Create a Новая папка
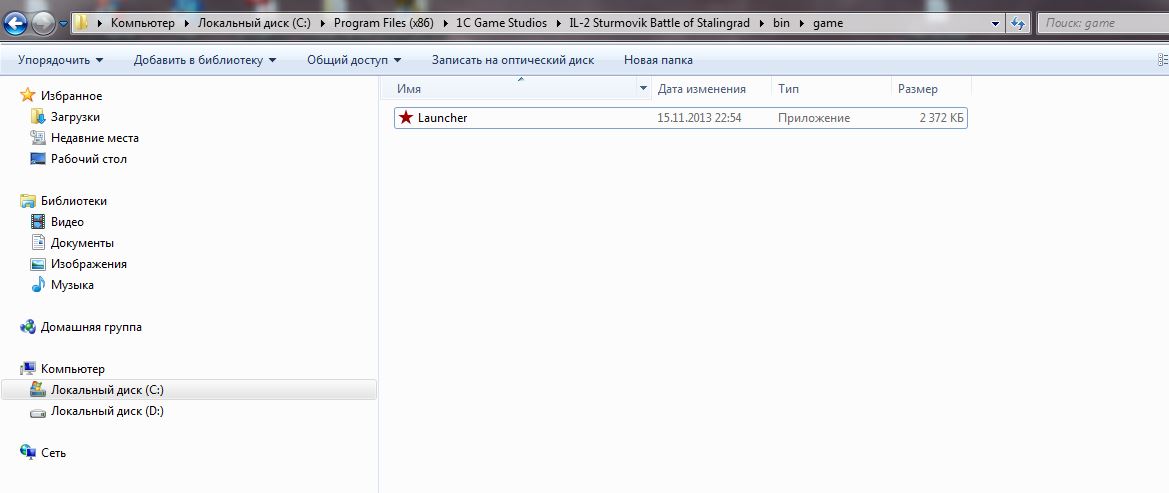Screen dimensions: 1169x493 click(x=658, y=60)
